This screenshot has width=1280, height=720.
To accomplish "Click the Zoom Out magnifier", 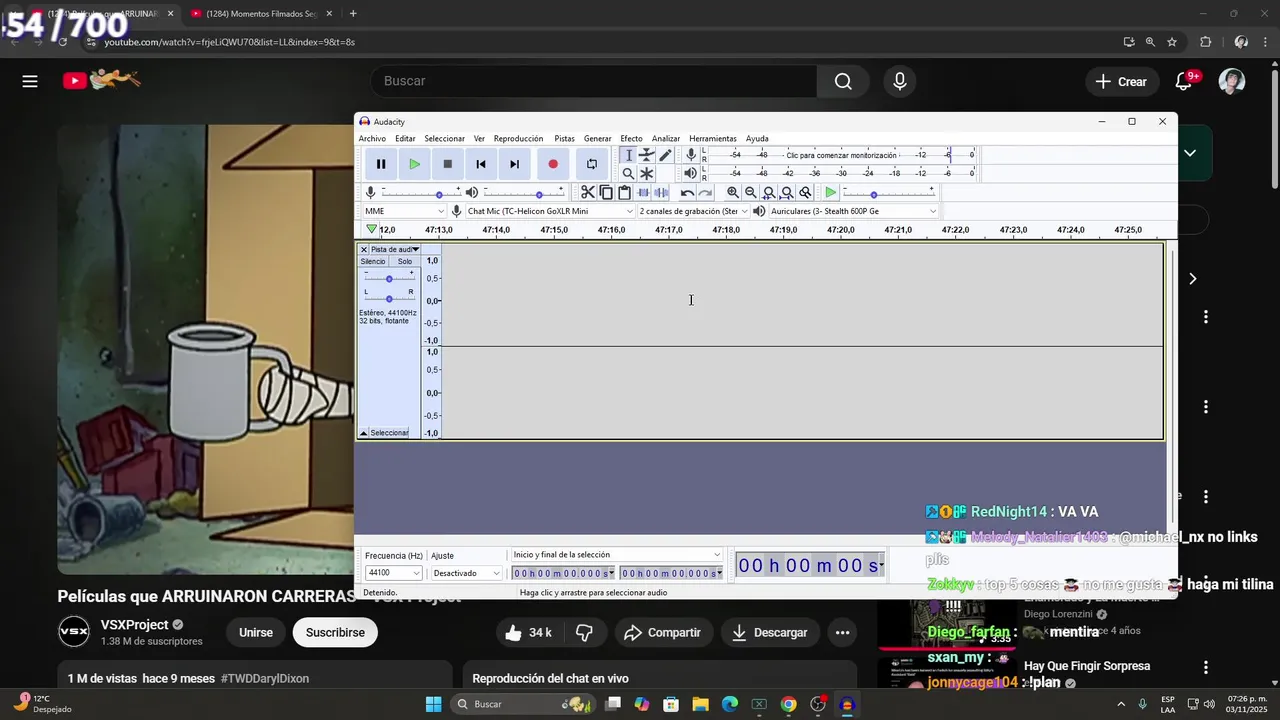I will pos(751,192).
